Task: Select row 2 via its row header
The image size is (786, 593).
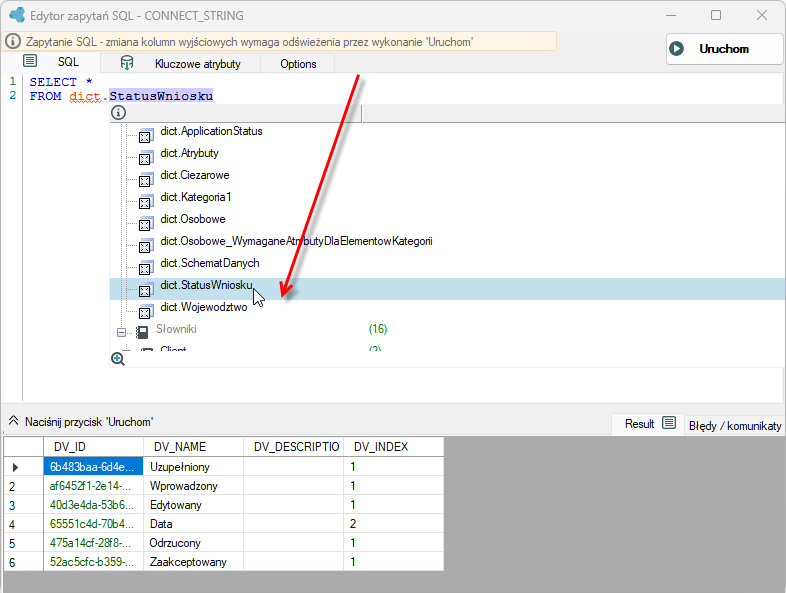Action: (24, 485)
